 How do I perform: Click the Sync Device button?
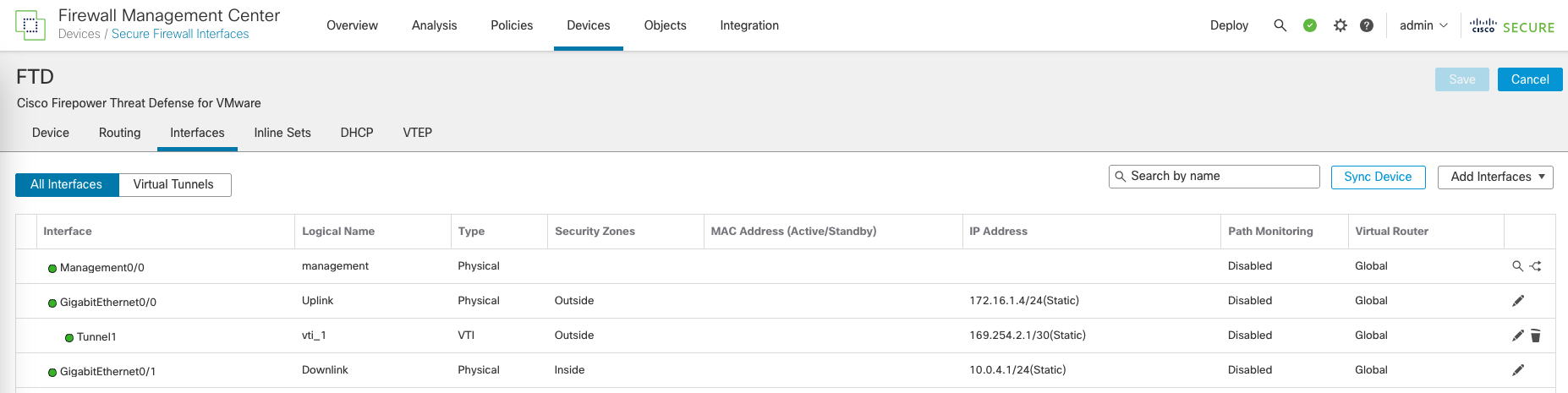[x=1378, y=177]
